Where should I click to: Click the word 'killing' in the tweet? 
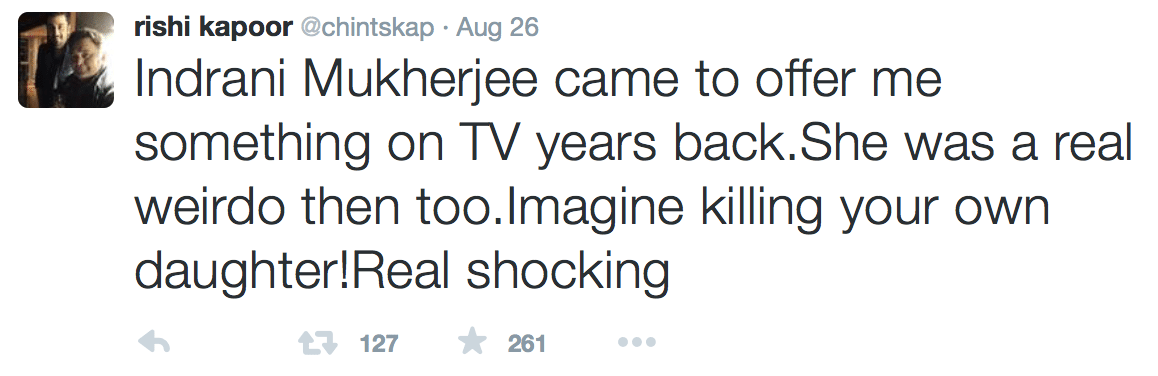tap(761, 208)
